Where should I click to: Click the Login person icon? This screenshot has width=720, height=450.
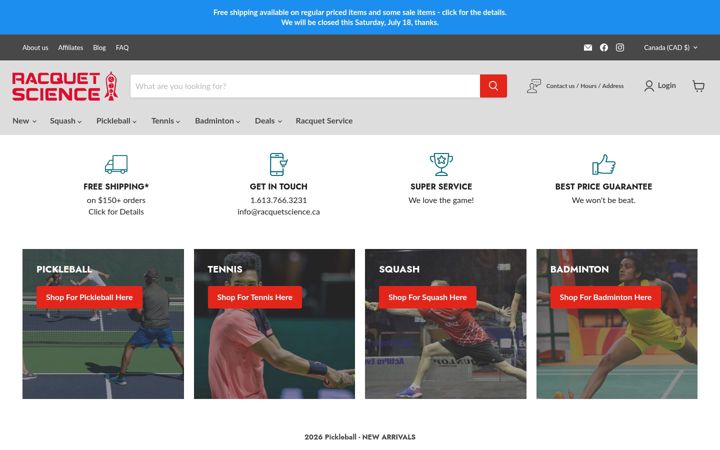coord(649,86)
